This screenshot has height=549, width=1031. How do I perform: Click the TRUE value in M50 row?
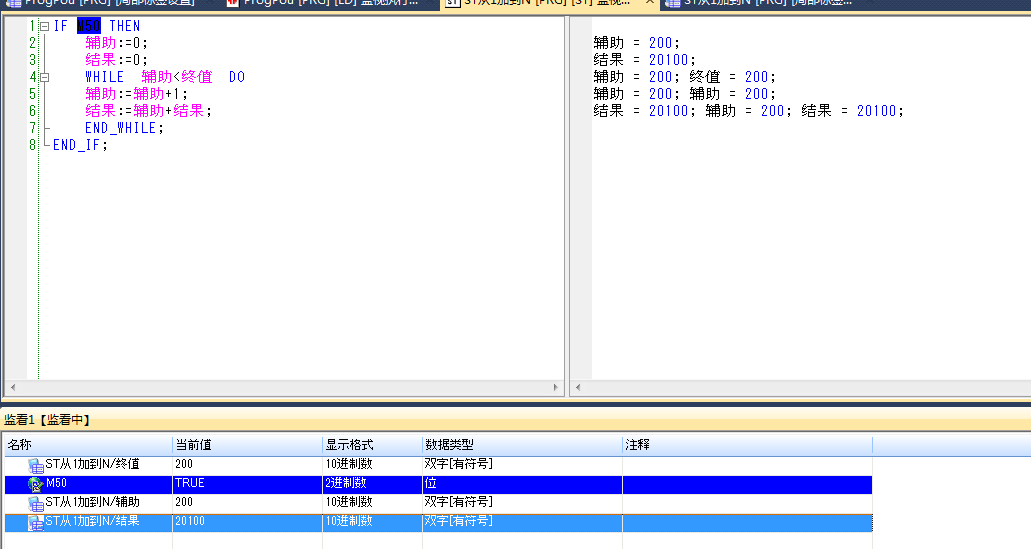click(190, 484)
